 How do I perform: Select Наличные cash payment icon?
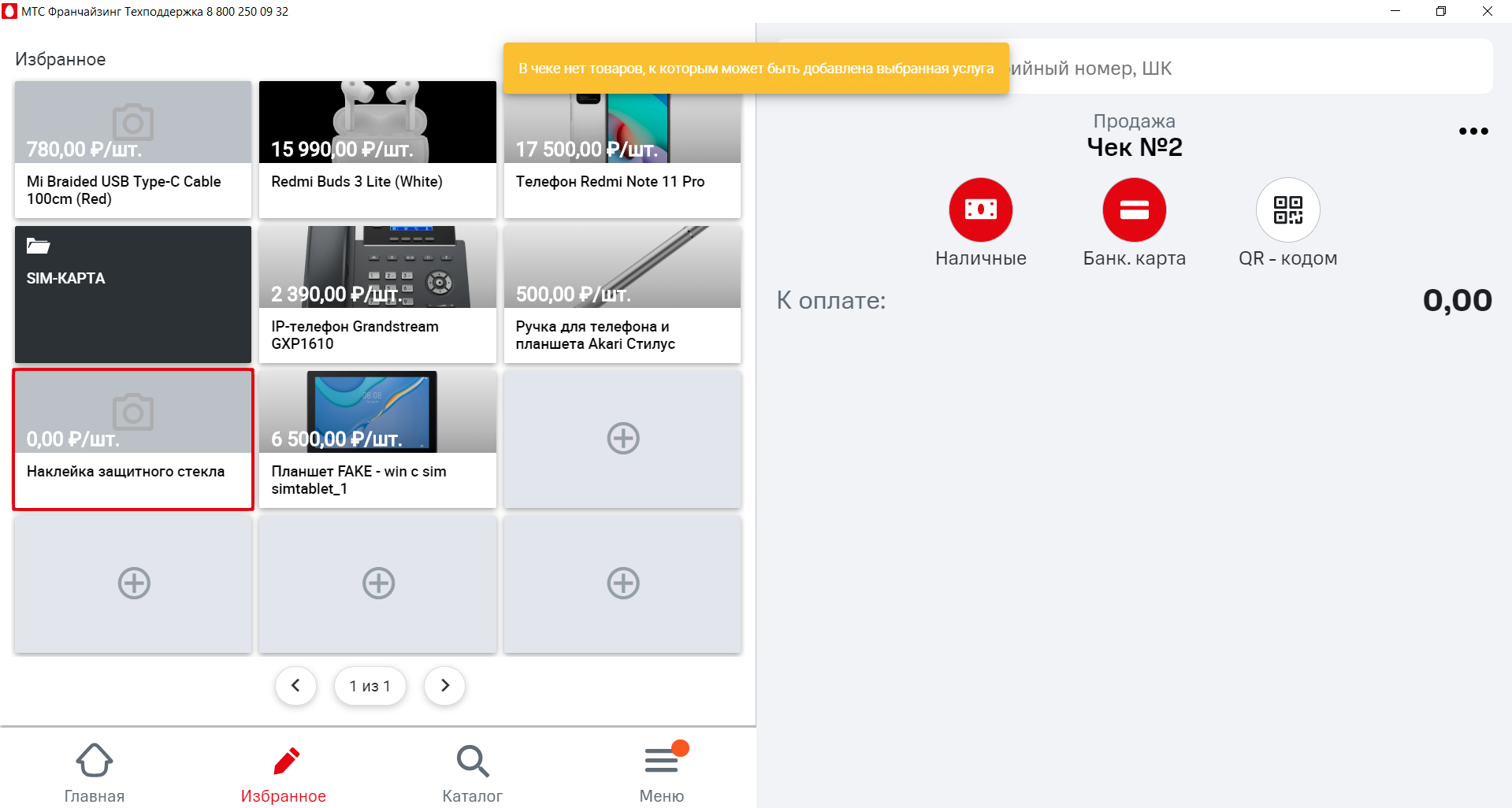tap(980, 209)
